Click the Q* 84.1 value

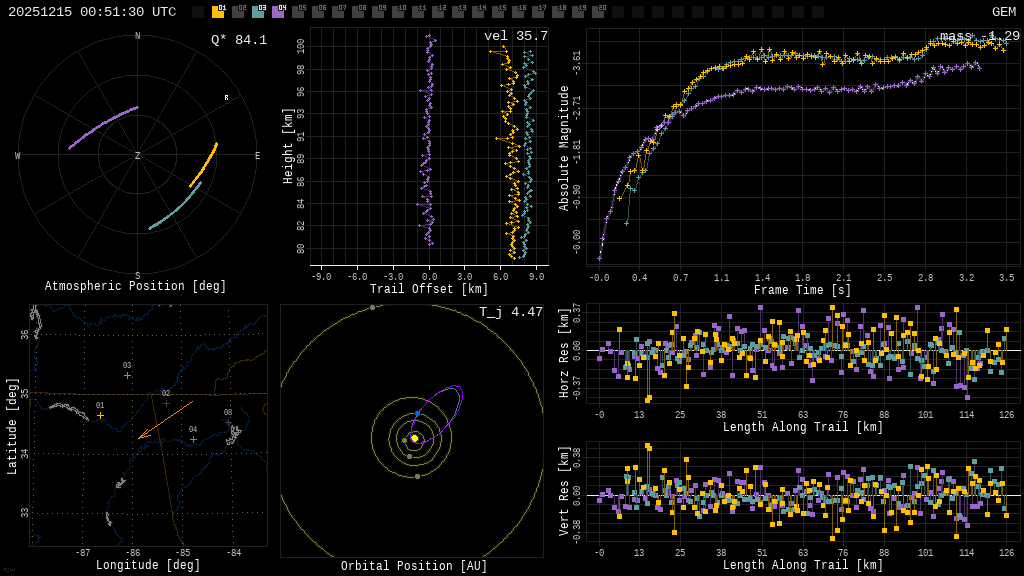tap(239, 40)
